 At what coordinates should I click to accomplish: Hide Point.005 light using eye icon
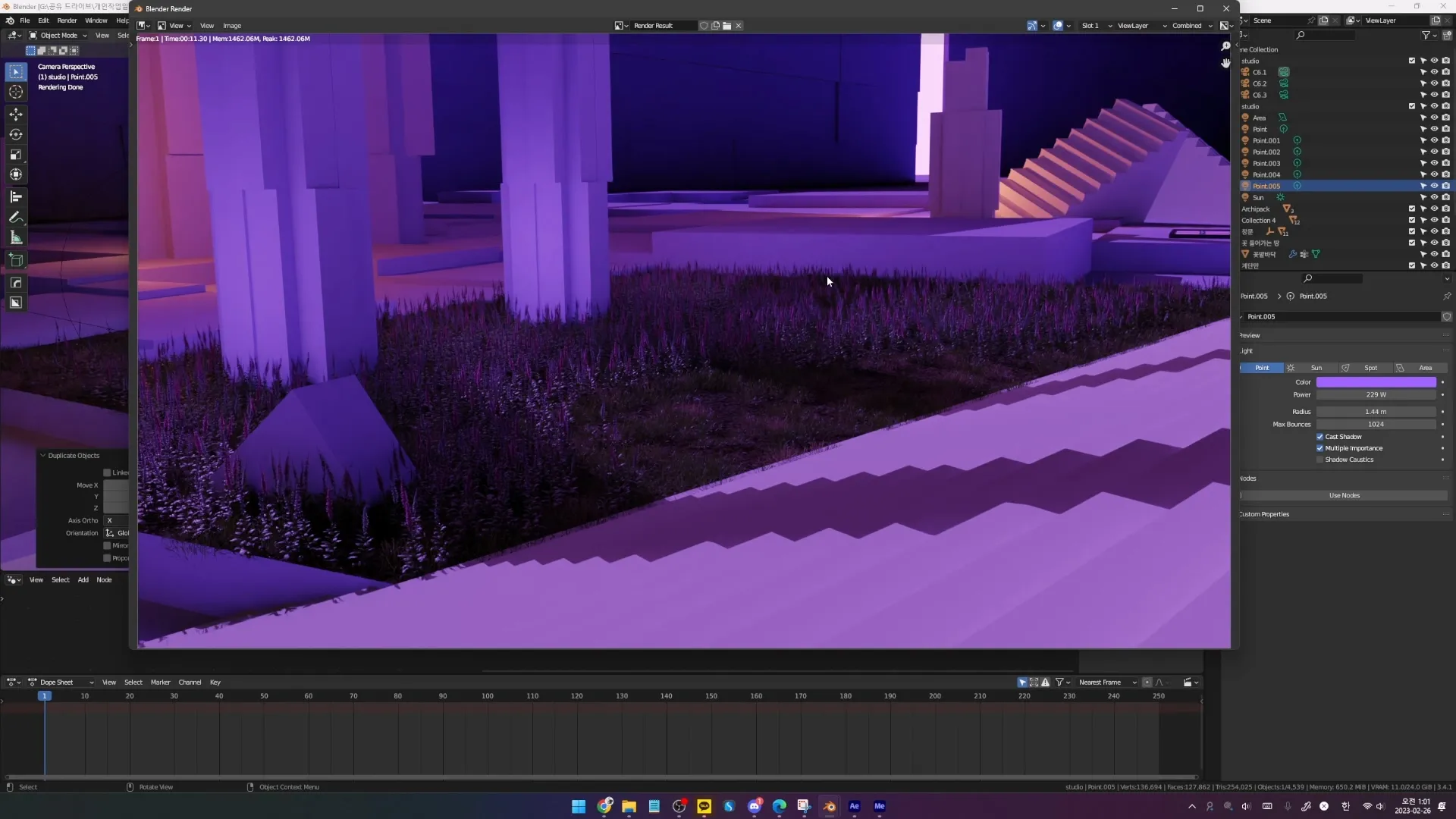click(x=1434, y=186)
